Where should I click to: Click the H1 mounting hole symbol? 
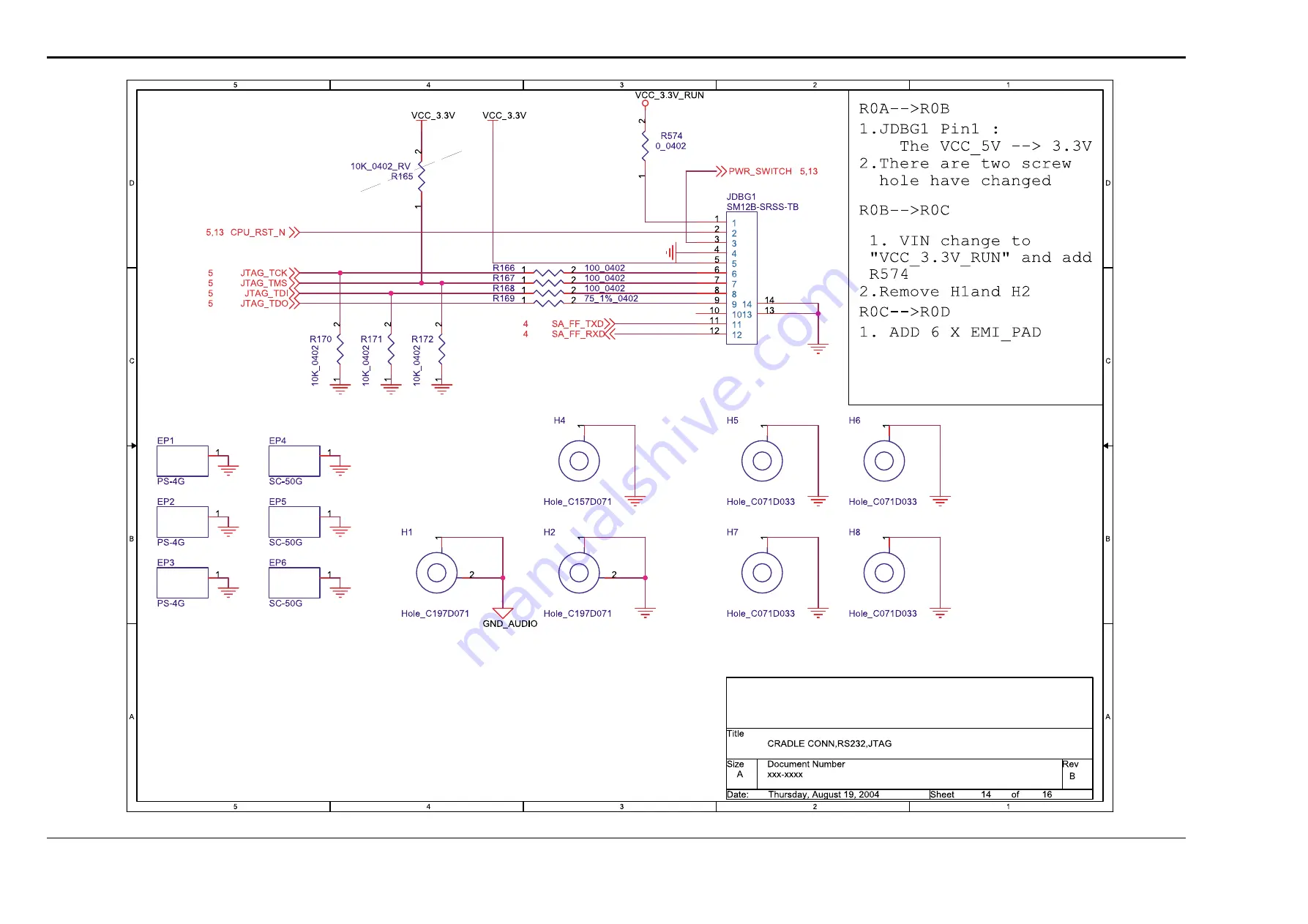[x=437, y=573]
